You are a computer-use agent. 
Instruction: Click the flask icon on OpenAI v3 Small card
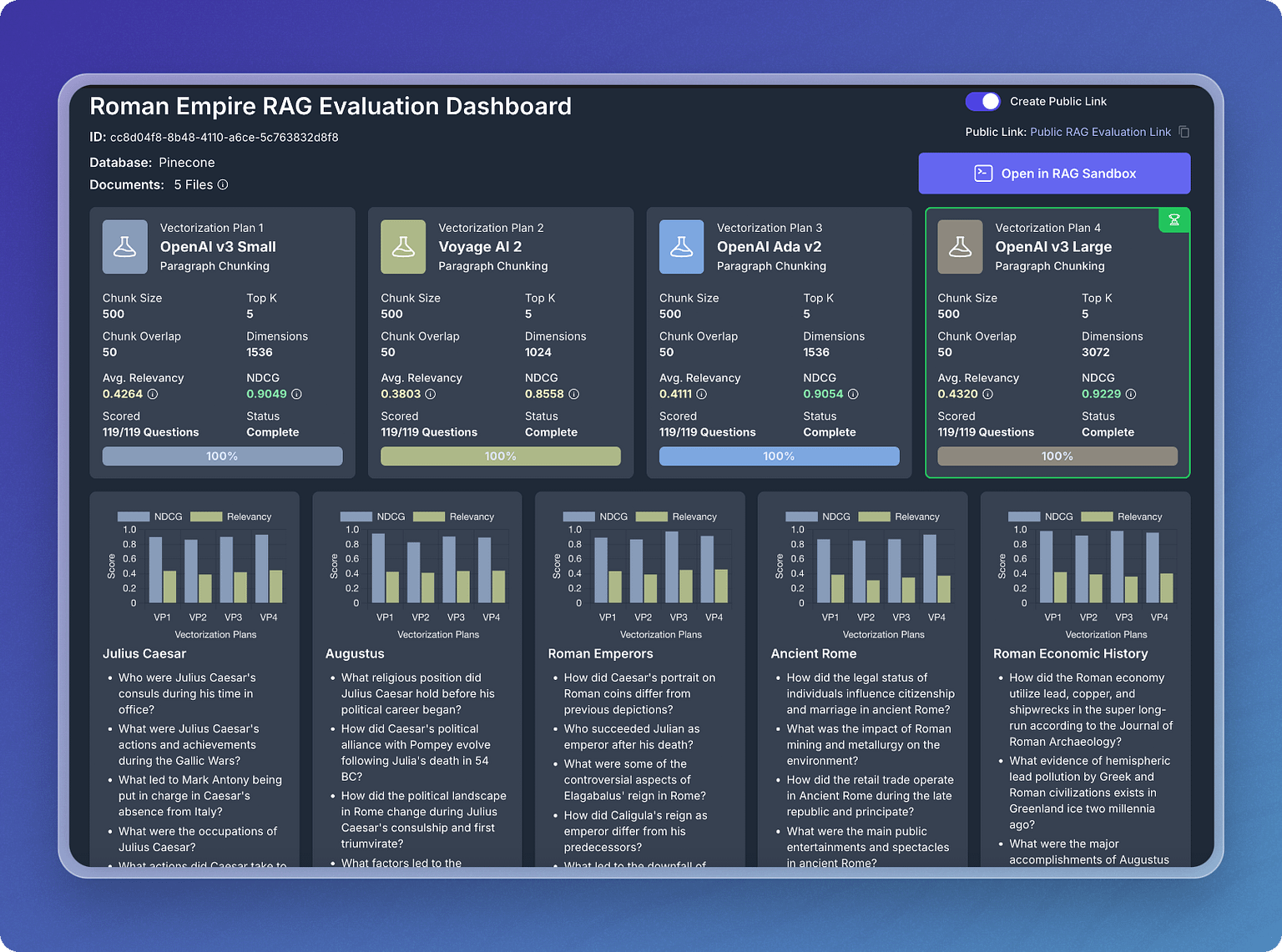click(124, 247)
